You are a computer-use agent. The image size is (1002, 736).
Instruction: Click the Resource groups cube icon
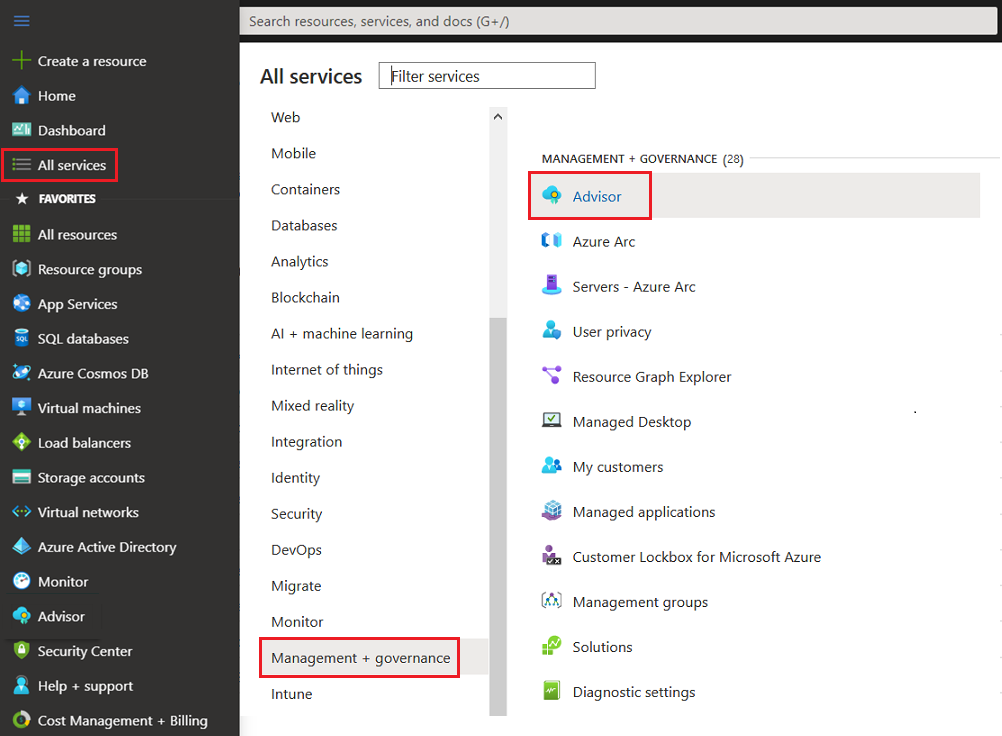tap(21, 269)
